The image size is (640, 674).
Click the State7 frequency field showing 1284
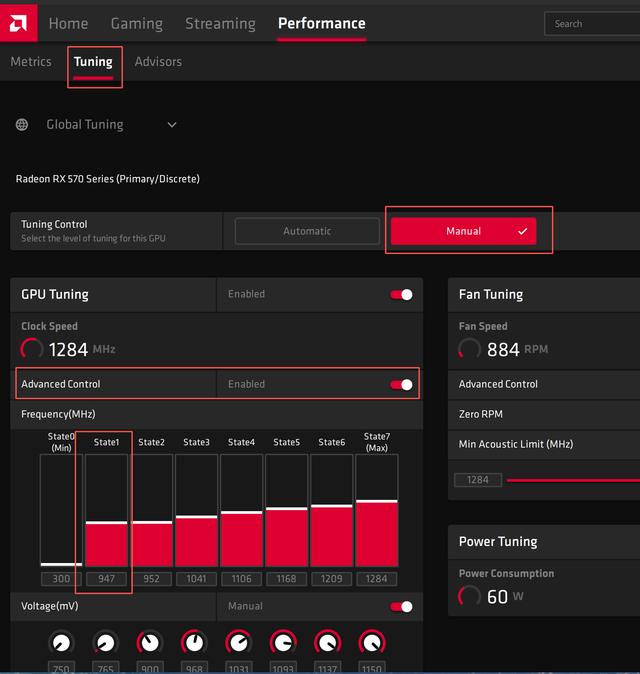[x=377, y=579]
